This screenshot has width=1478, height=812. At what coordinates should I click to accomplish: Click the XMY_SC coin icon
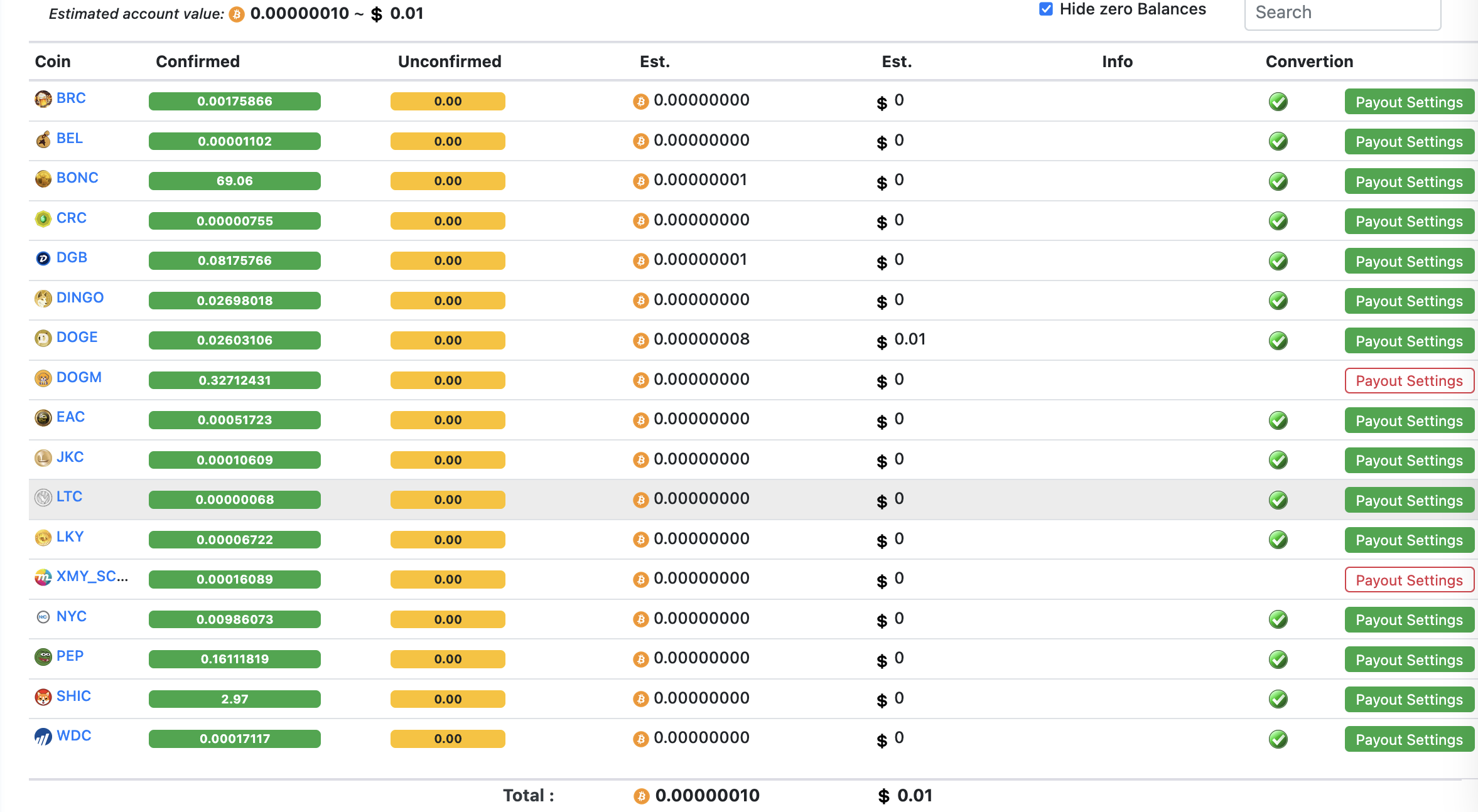(43, 577)
